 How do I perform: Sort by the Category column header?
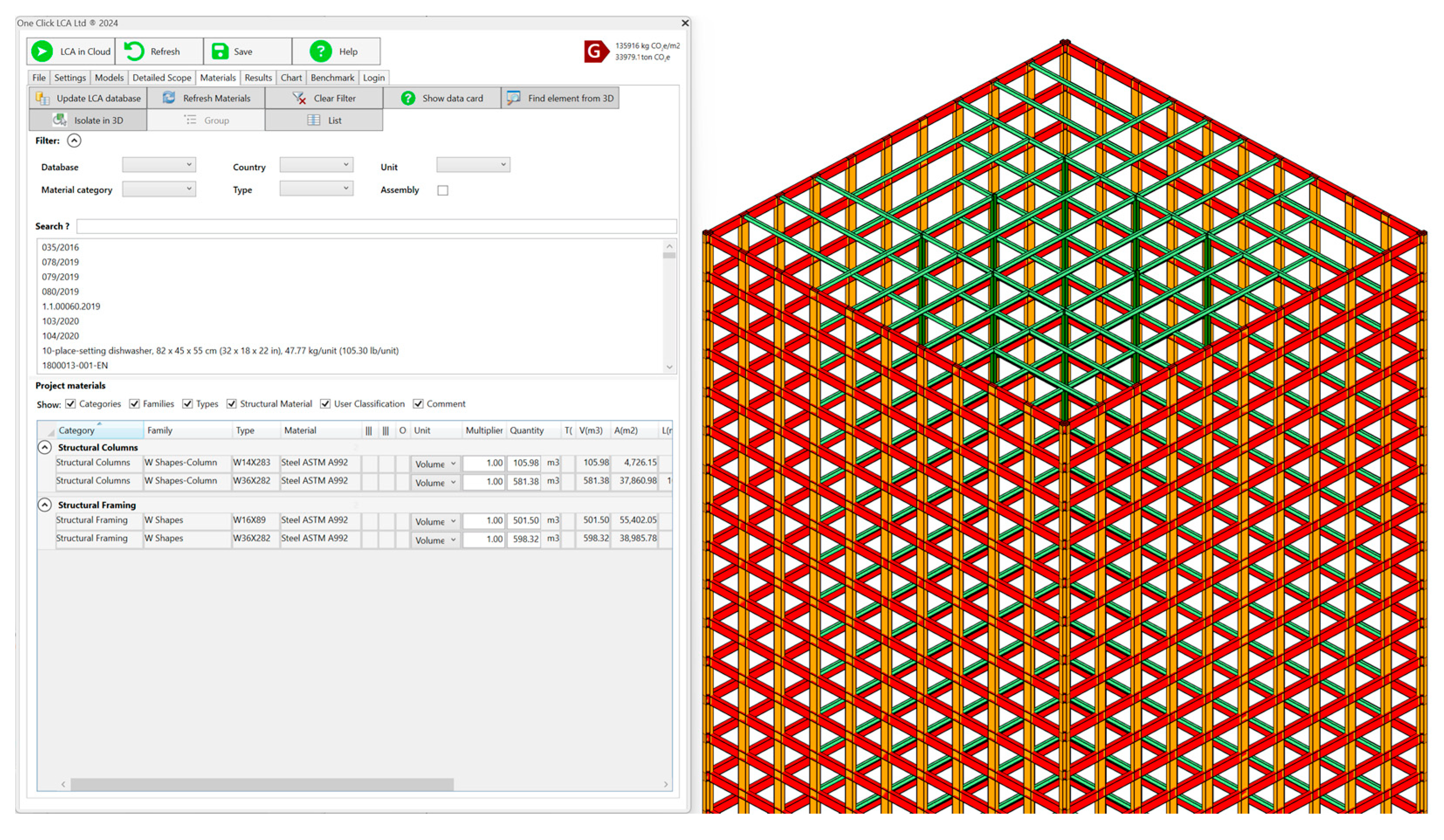[x=99, y=430]
